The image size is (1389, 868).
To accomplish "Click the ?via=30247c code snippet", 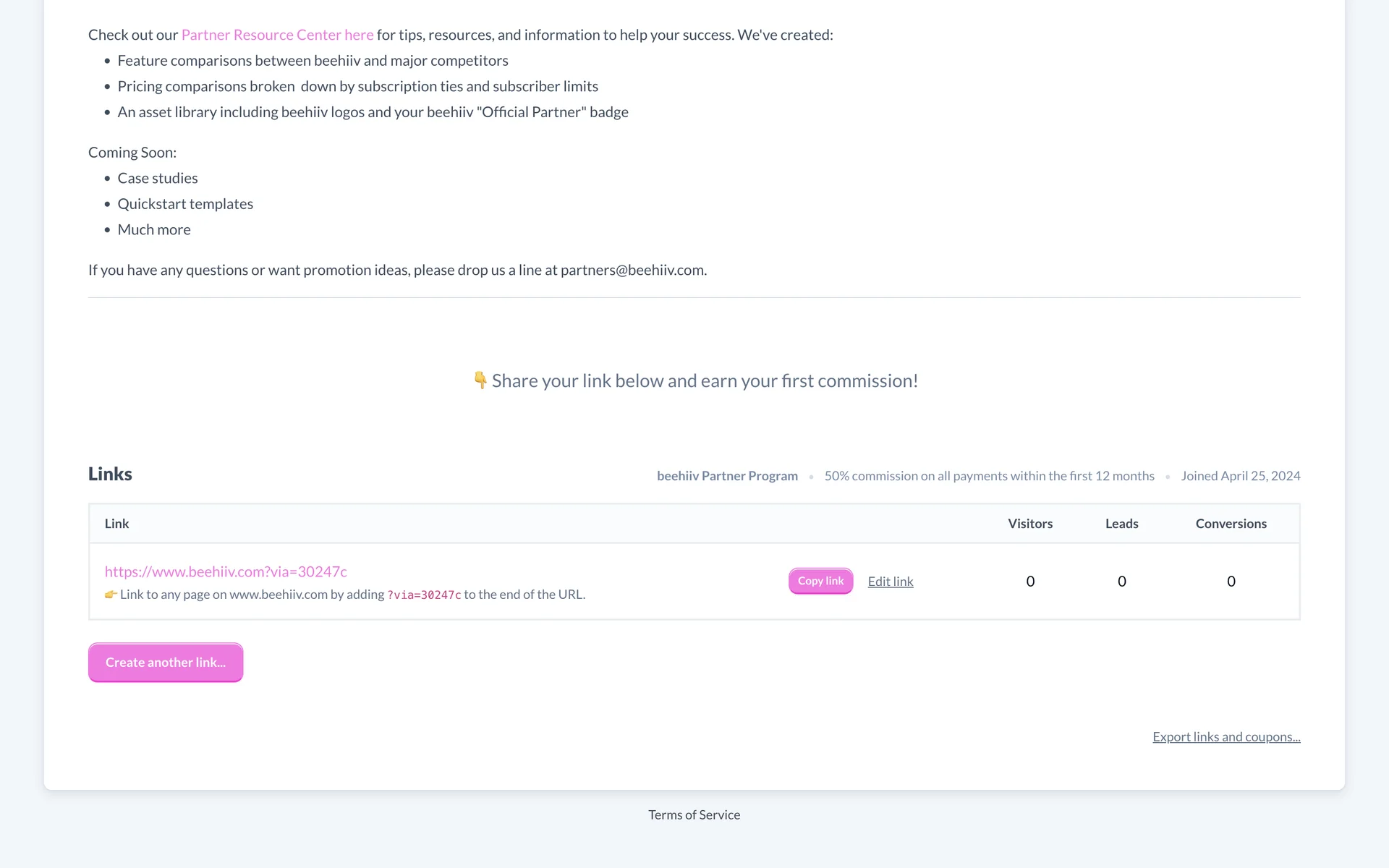I will (424, 595).
